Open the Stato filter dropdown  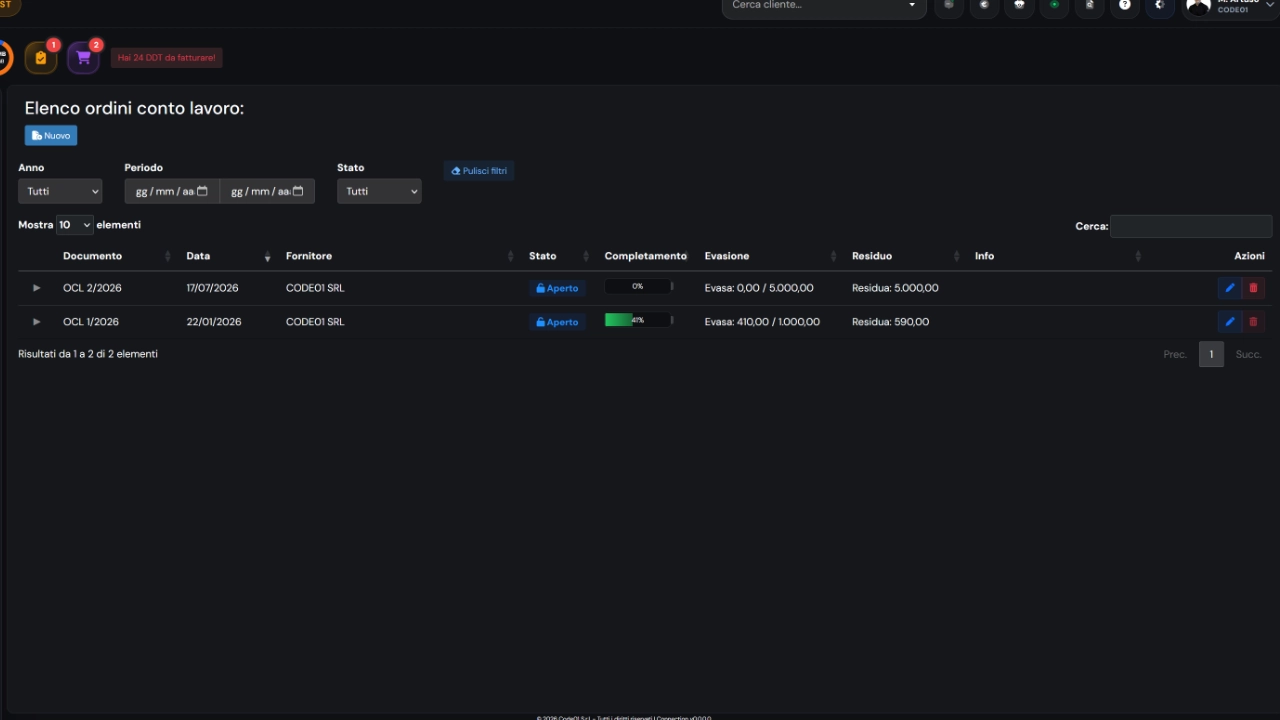(379, 191)
